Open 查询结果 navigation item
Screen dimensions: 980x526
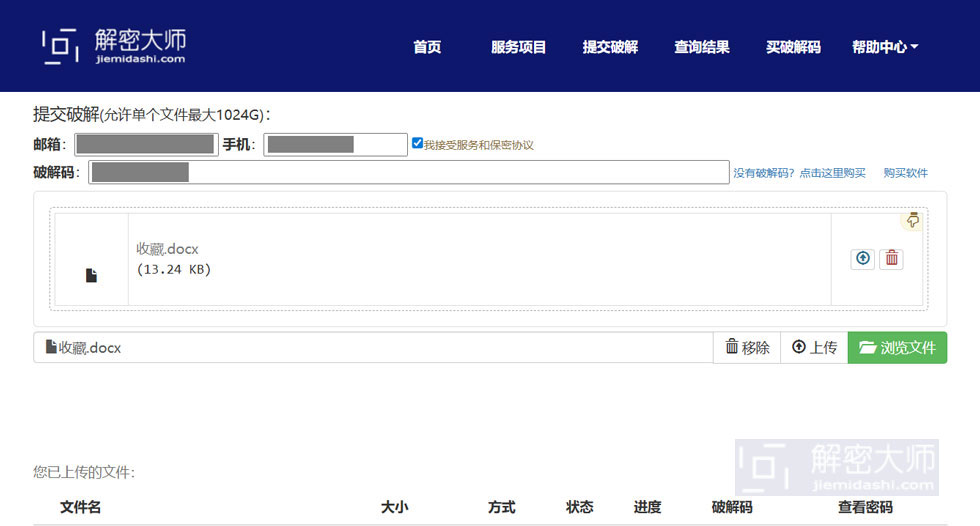pos(702,47)
